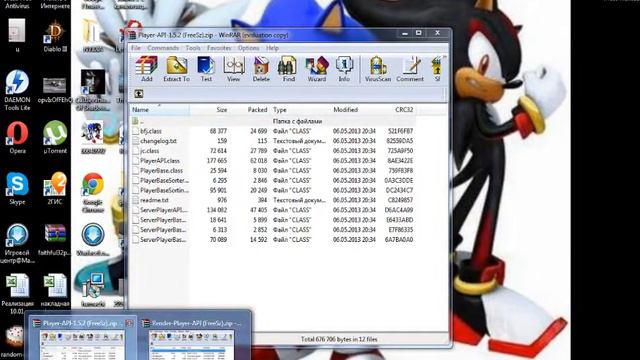640x360 pixels.
Task: Open the накладная Excel file on desktop
Action: tap(55, 290)
